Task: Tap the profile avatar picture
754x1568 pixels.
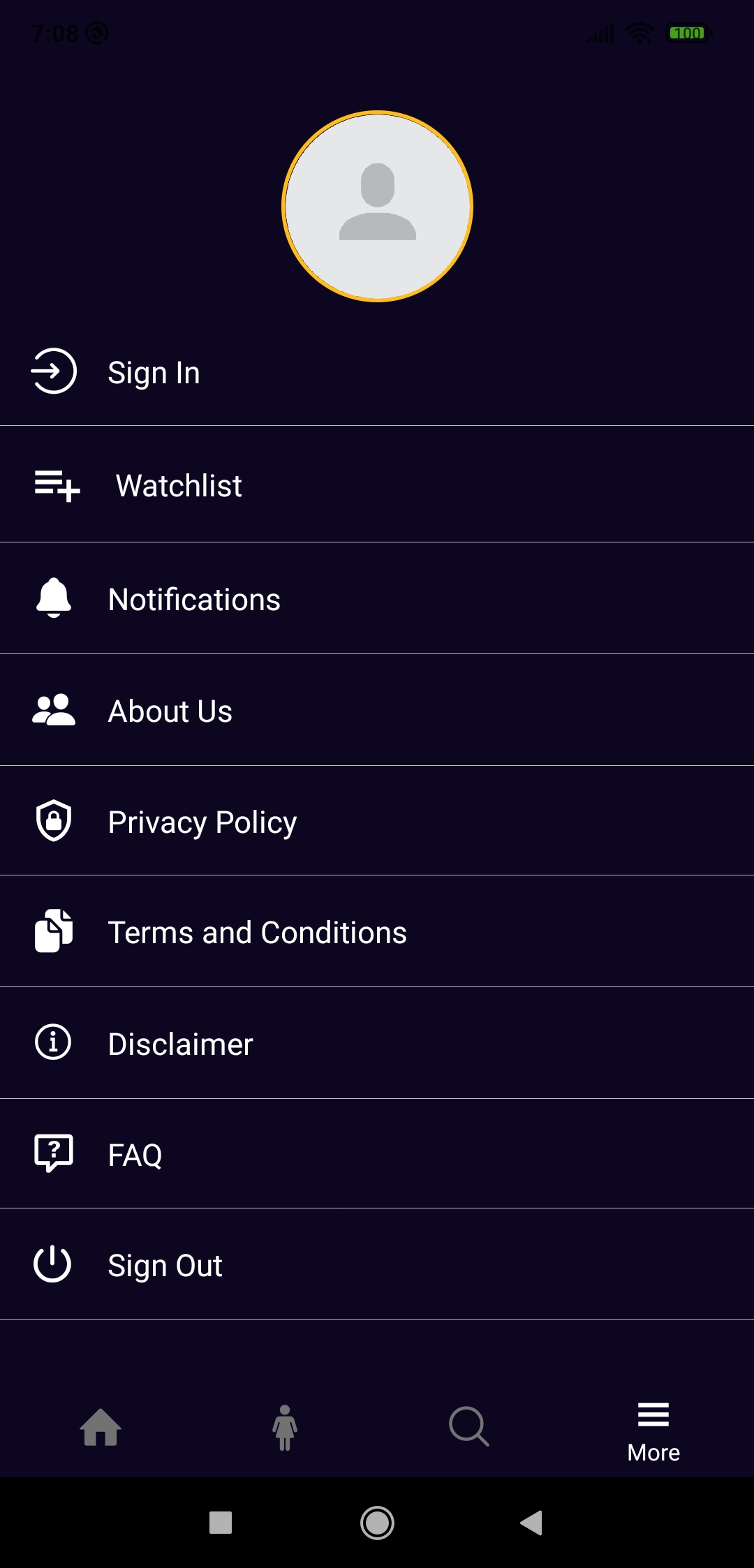Action: point(377,206)
